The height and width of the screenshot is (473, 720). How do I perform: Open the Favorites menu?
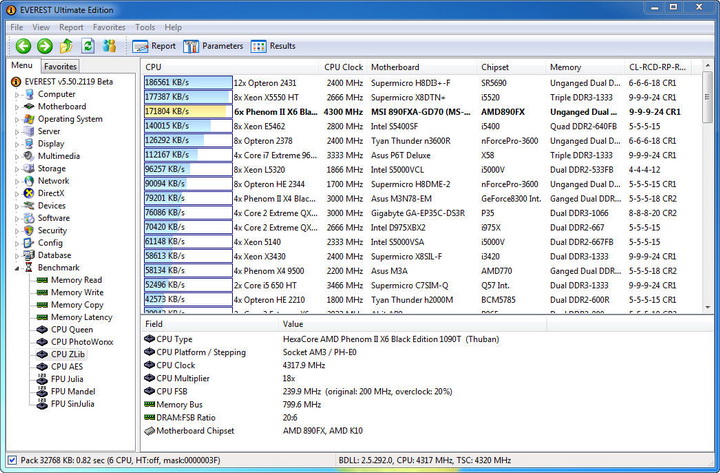(x=109, y=28)
